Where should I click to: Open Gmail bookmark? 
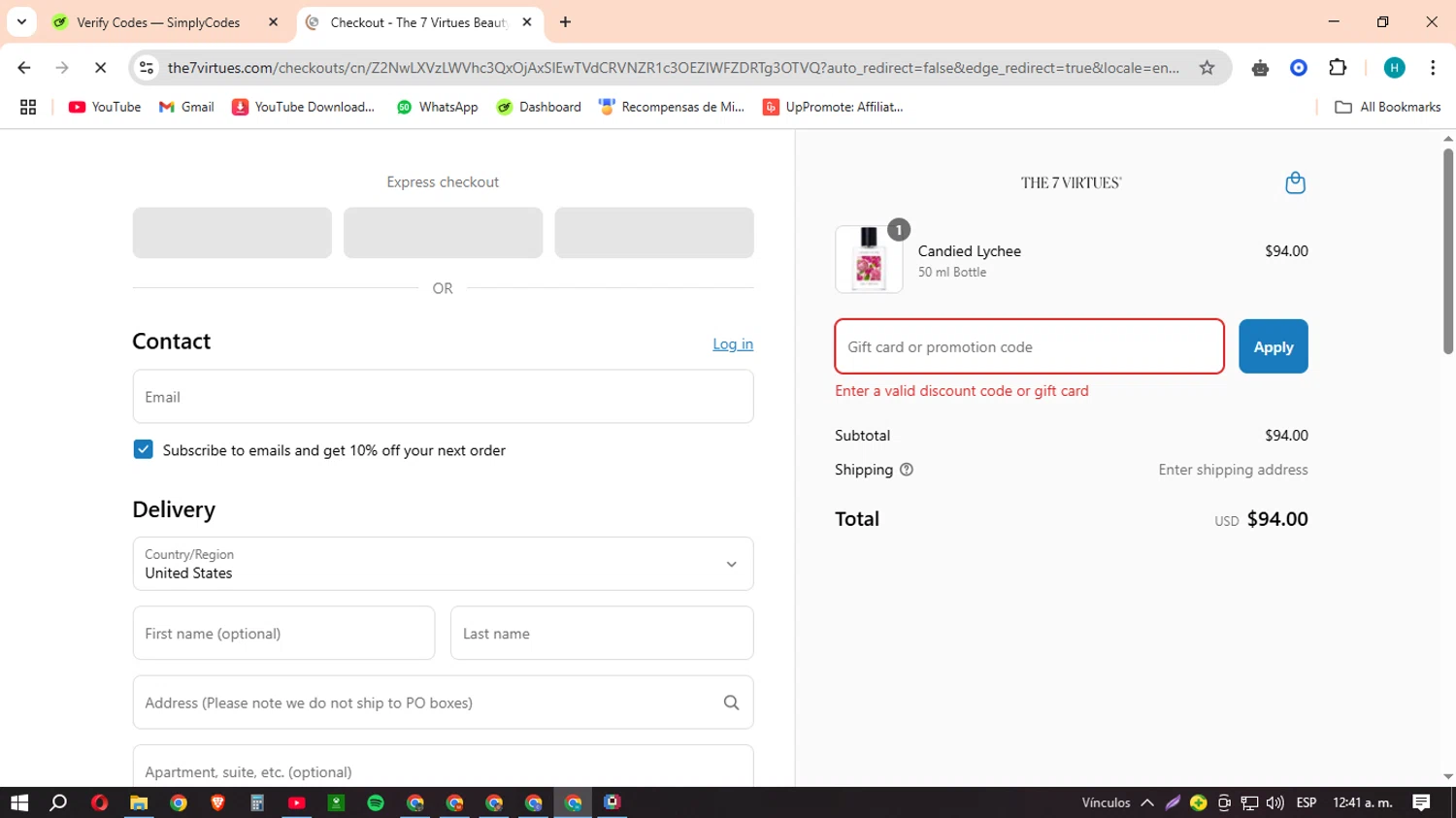(186, 107)
